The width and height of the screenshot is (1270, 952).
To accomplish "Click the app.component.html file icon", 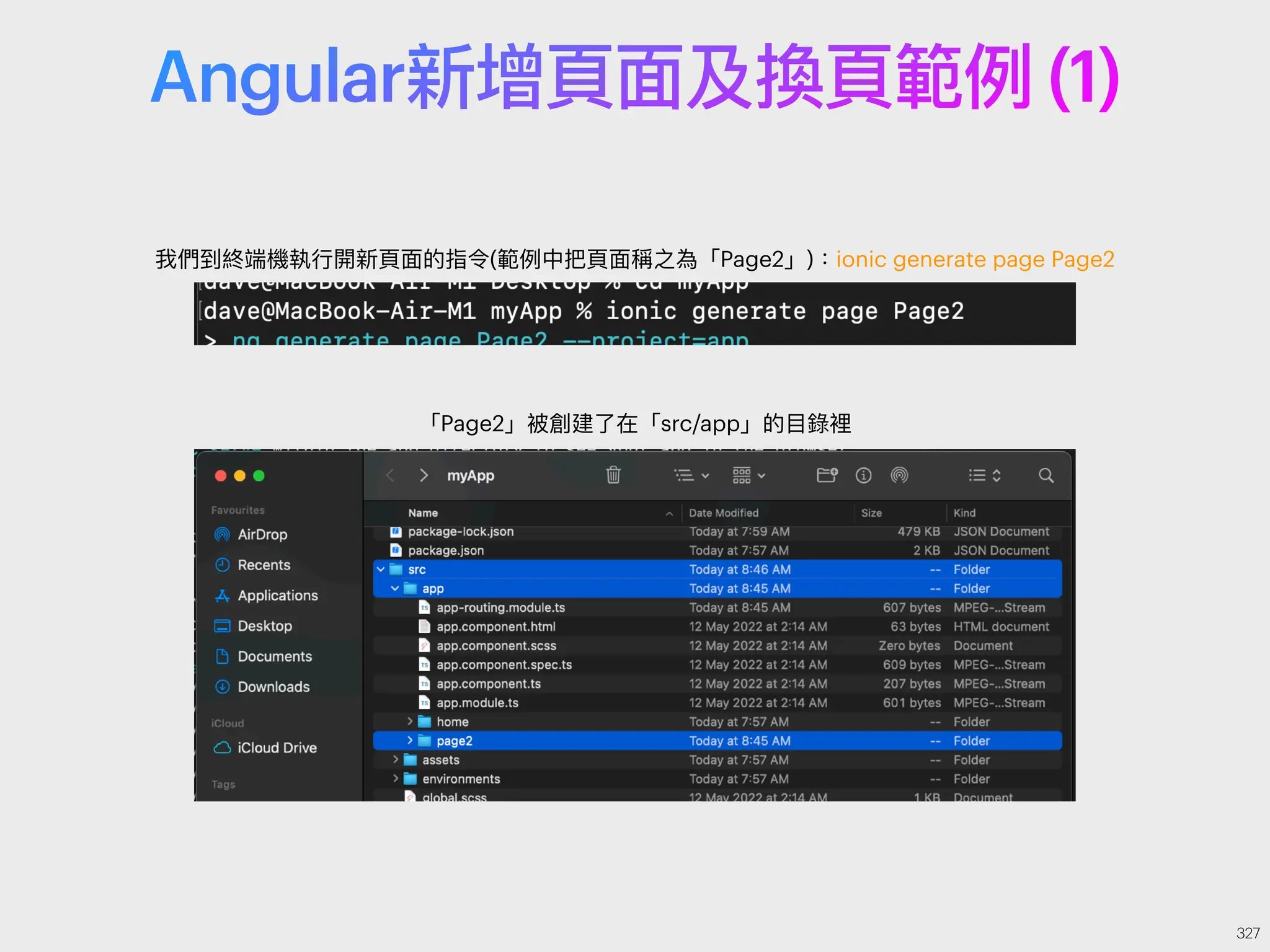I will pos(424,627).
